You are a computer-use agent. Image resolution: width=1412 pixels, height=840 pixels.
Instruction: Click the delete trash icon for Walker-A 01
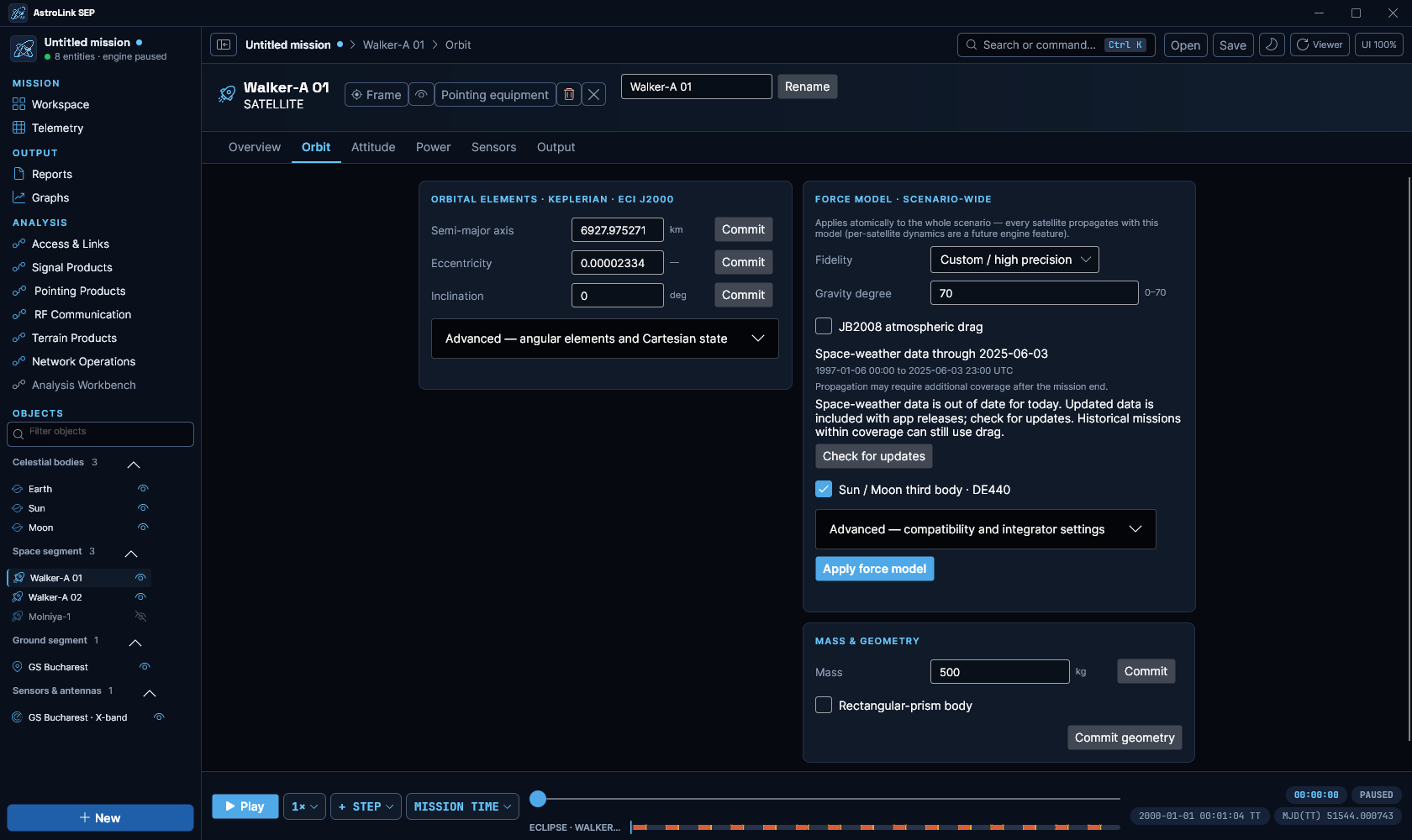569,95
